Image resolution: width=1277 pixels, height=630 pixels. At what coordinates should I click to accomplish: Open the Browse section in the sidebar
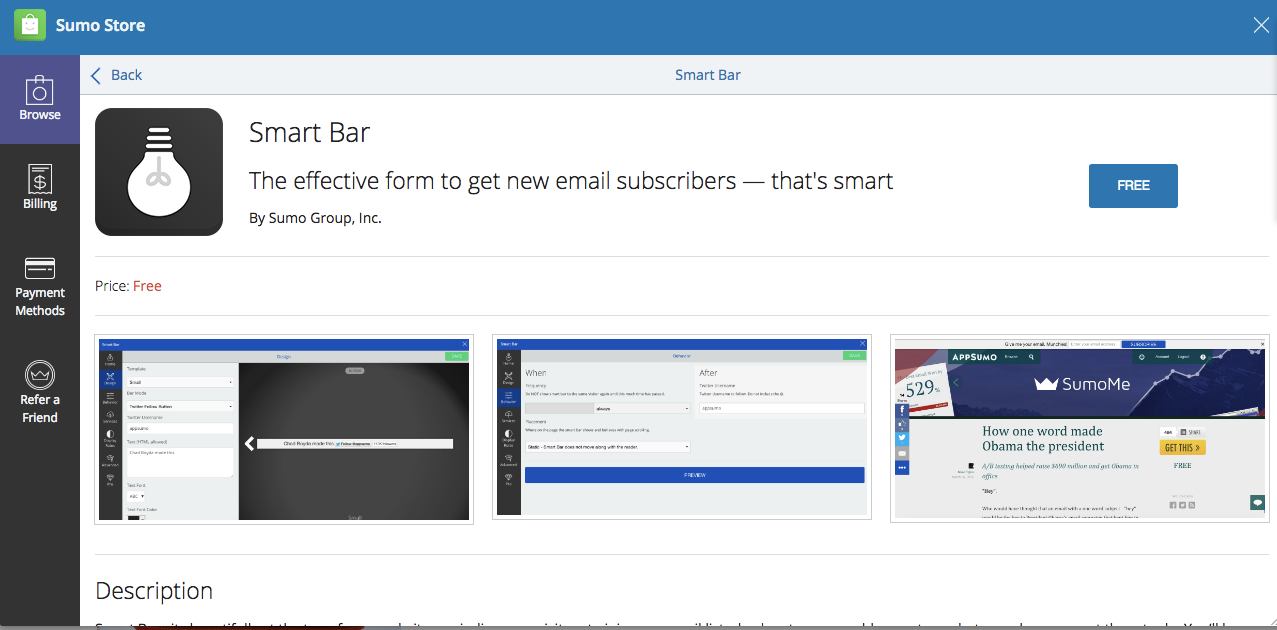[40, 100]
